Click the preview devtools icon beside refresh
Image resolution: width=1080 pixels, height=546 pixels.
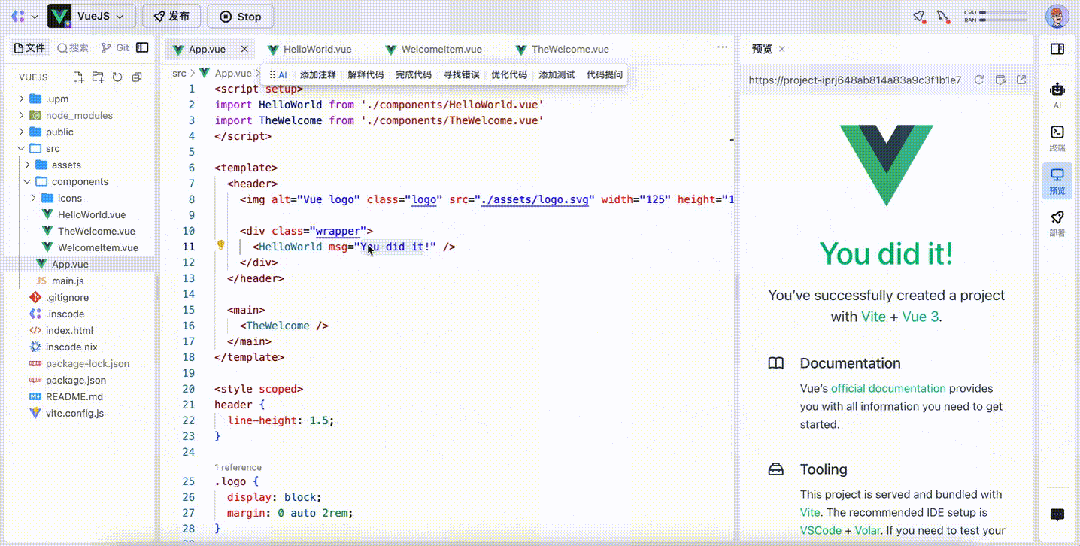[x=1001, y=80]
